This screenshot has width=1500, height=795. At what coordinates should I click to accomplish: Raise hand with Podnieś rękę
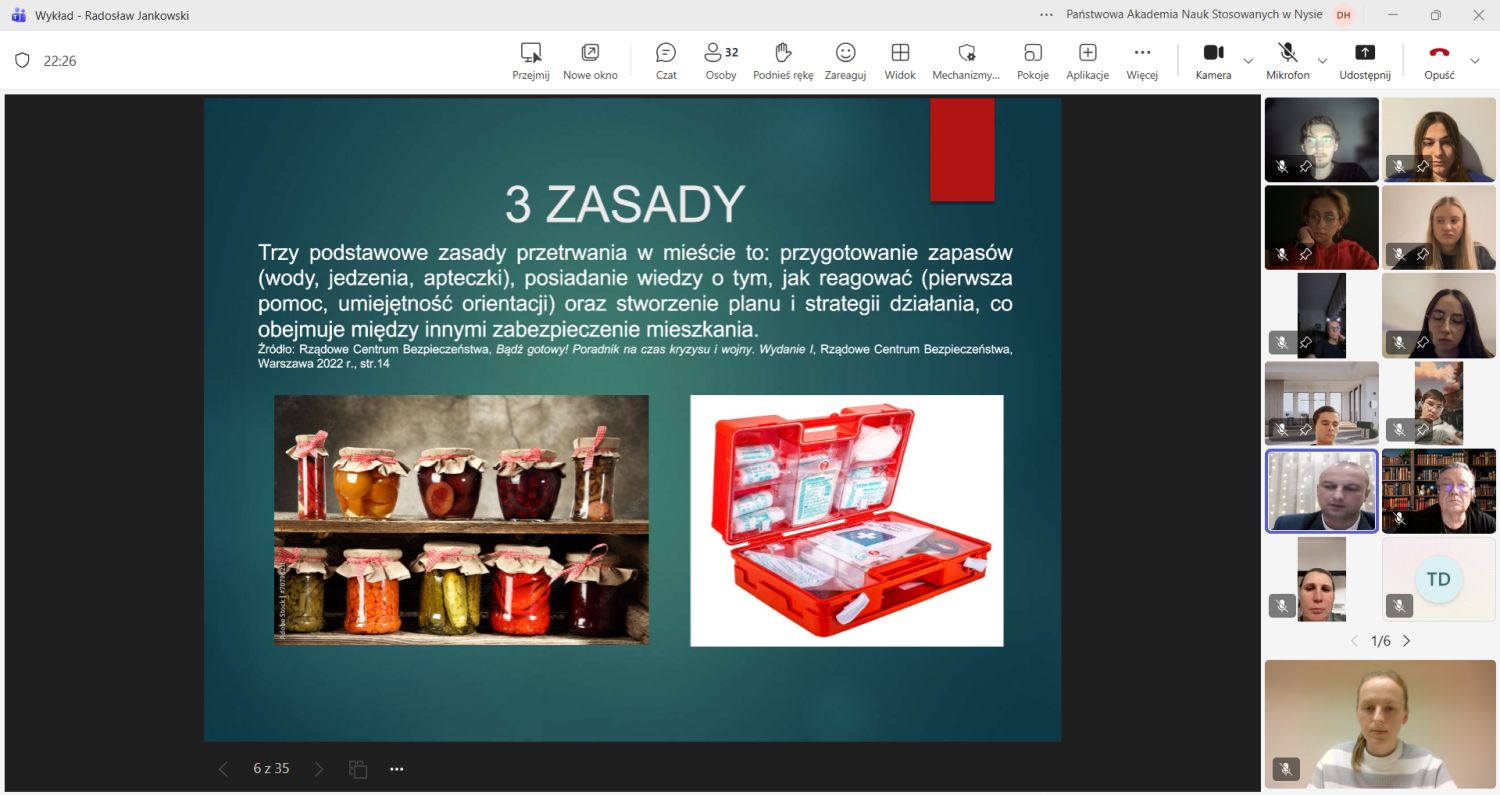pos(783,61)
